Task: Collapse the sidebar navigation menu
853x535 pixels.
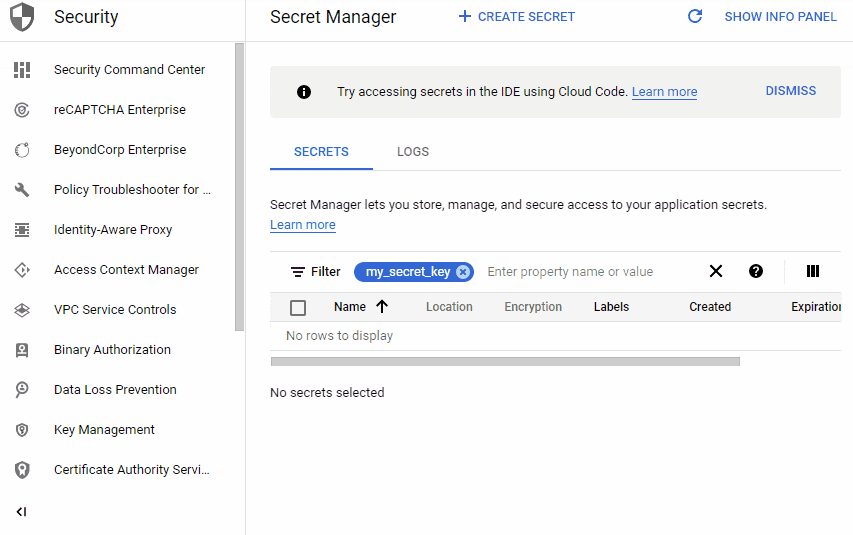Action: (21, 512)
